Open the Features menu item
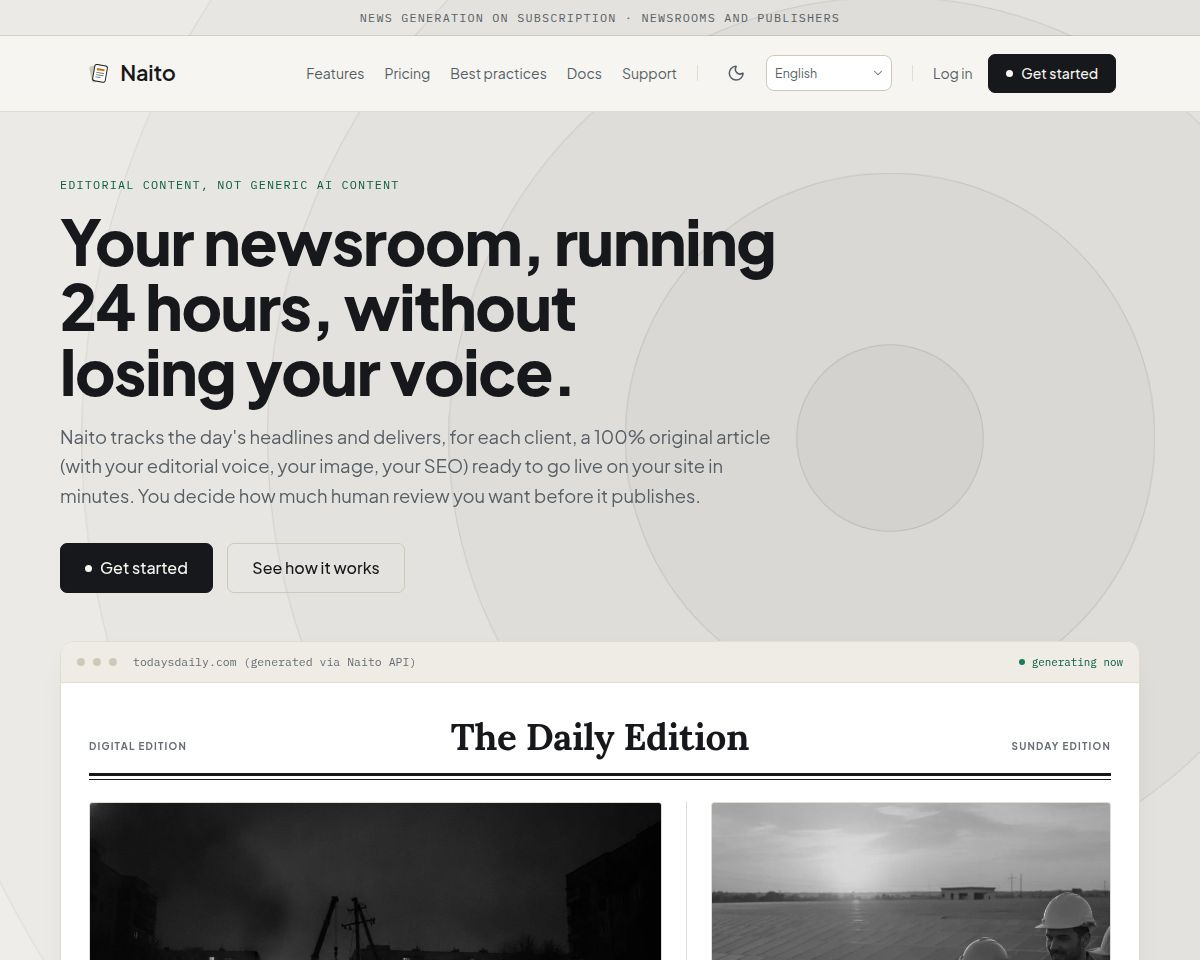1200x960 pixels. 335,74
